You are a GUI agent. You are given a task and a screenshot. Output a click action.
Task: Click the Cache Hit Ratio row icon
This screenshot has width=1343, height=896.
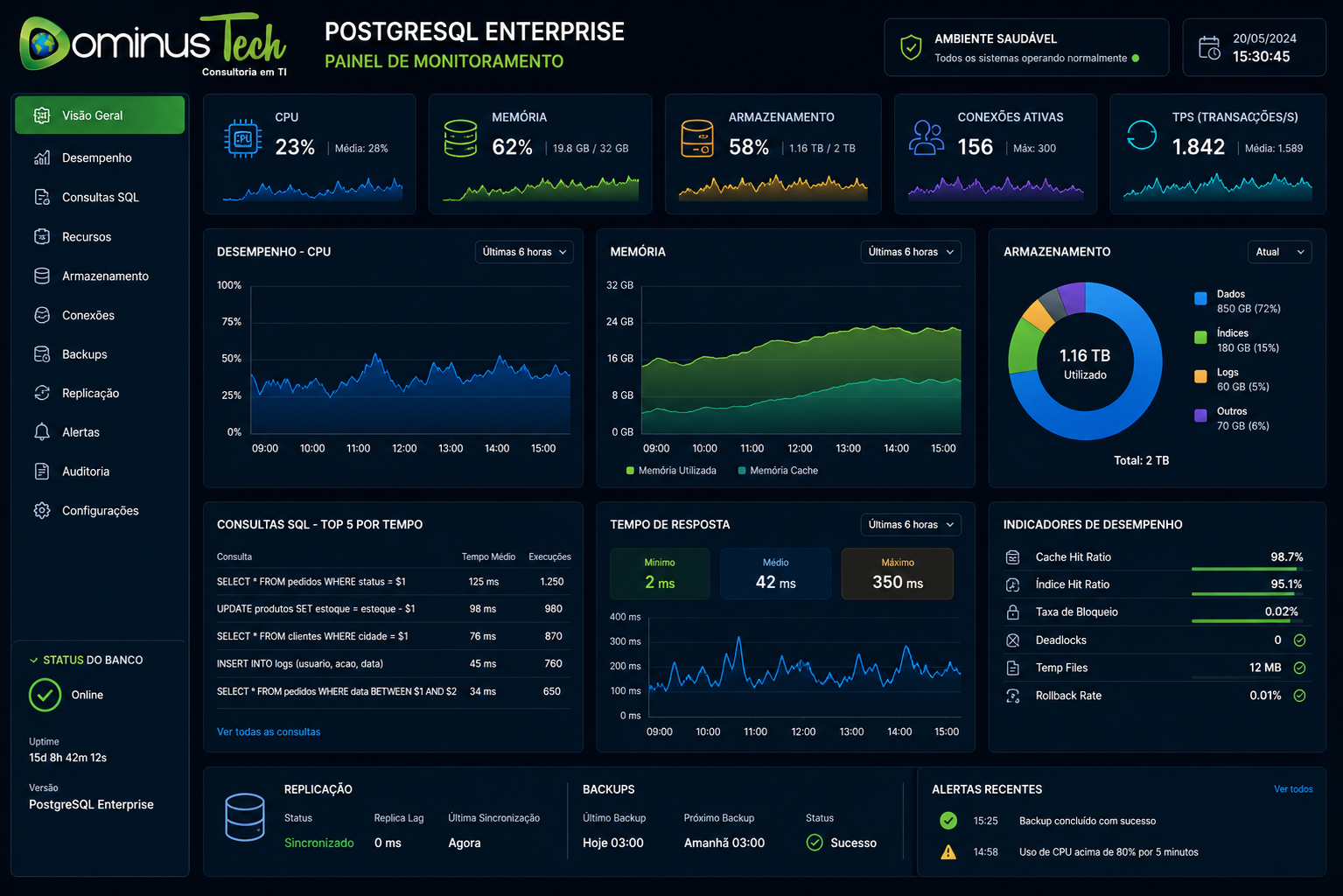pyautogui.click(x=1012, y=557)
